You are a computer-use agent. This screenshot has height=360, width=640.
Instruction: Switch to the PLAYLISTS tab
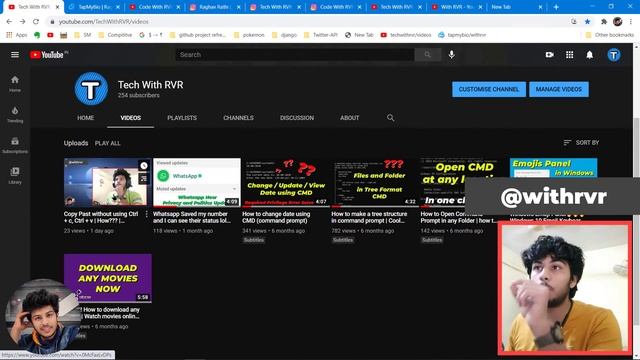pyautogui.click(x=182, y=118)
